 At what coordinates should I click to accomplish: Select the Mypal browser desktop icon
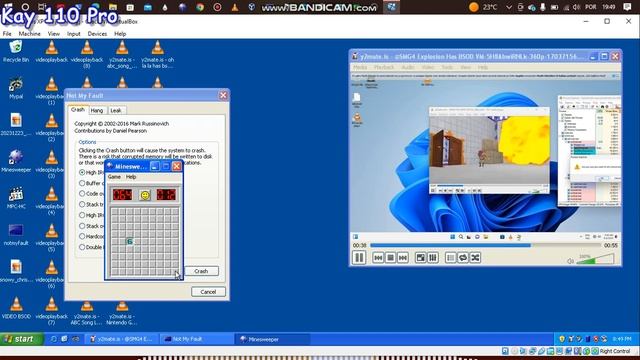point(16,88)
